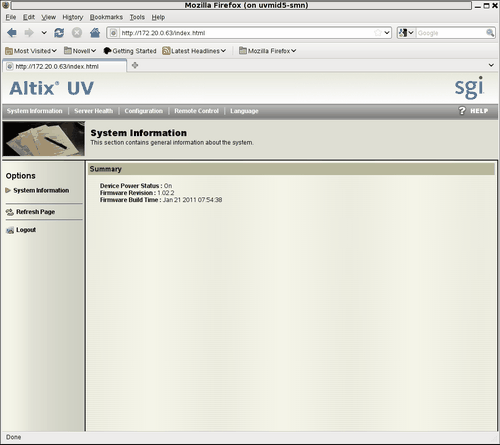
Task: Open the Language navigation tab
Action: click(244, 111)
